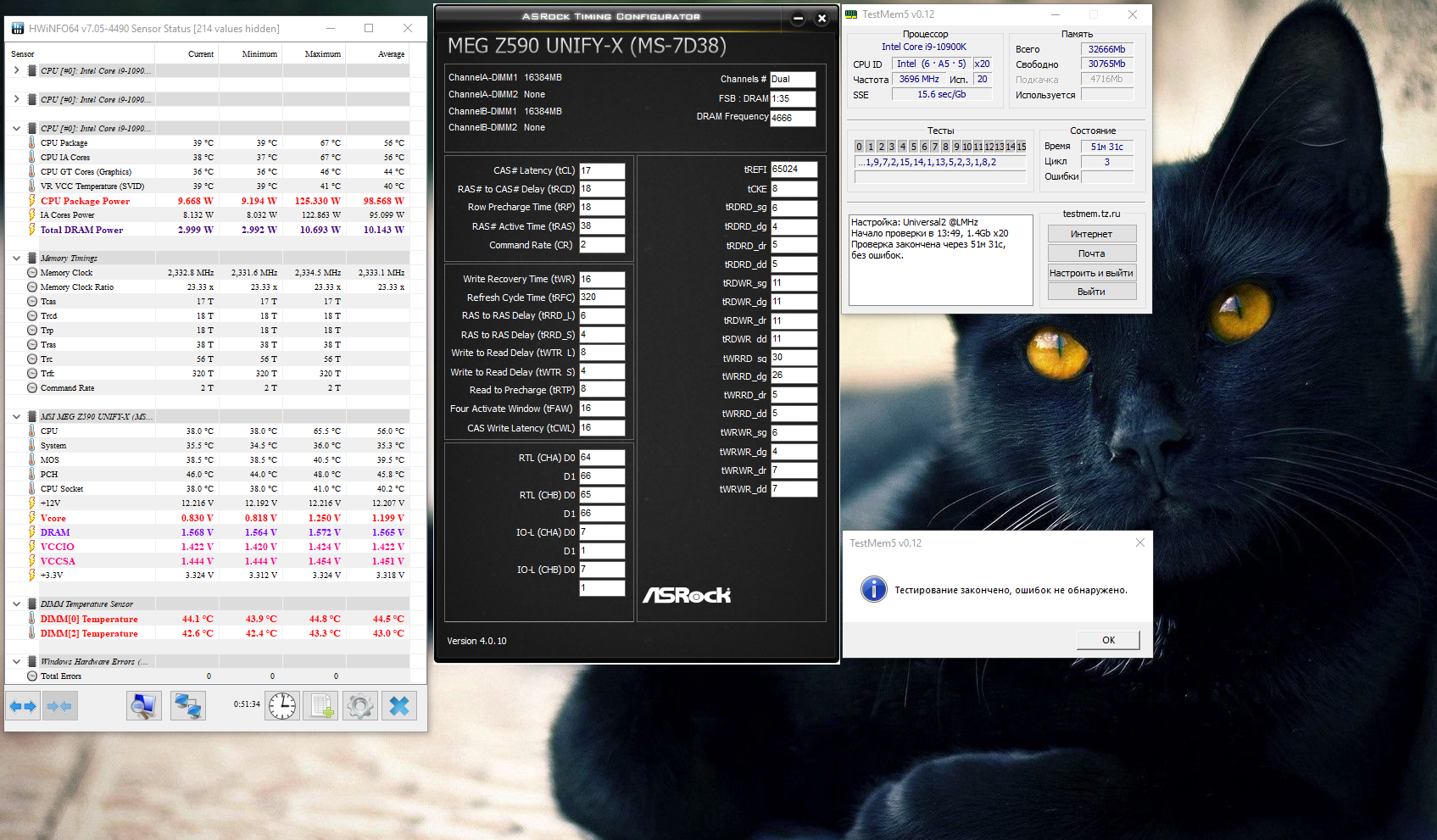Select the CPU Package Power row
This screenshot has height=840, width=1437.
tap(208, 201)
